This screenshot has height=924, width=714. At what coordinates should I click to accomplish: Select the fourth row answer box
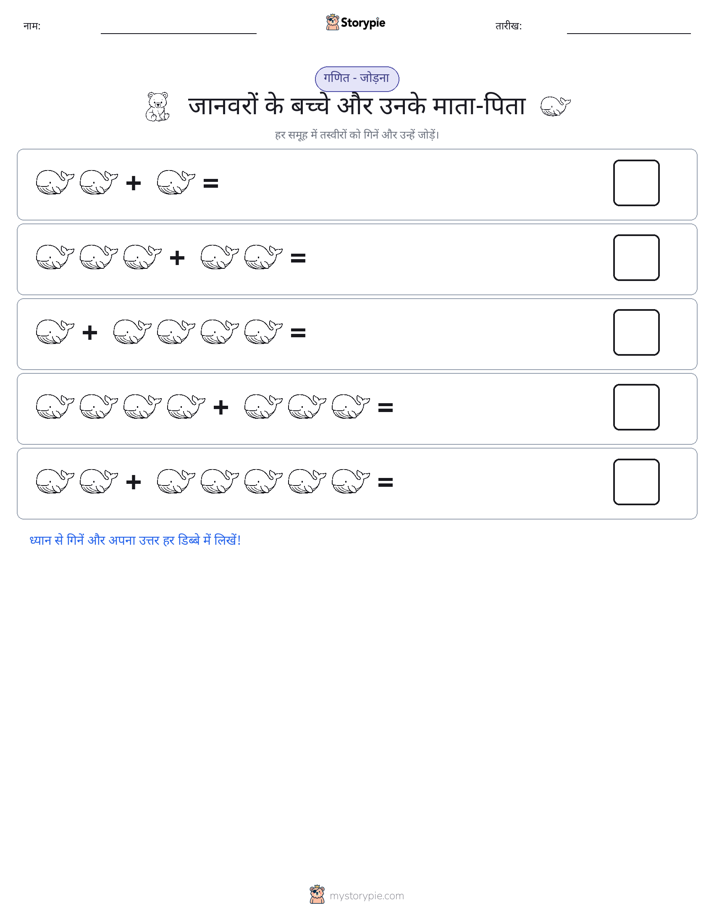point(636,407)
